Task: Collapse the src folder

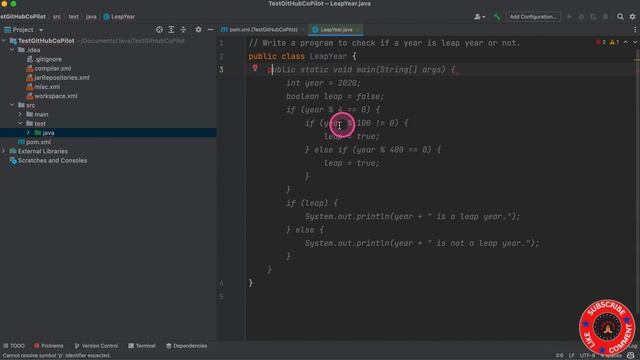Action: click(12, 105)
